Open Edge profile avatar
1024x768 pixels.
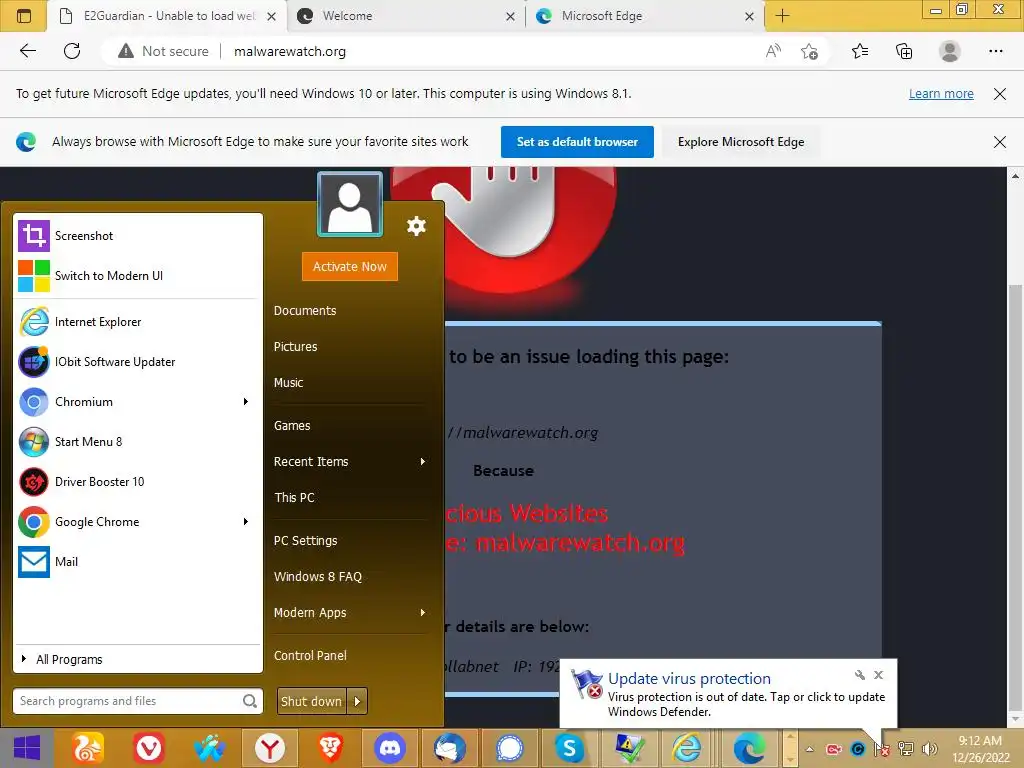pos(950,51)
